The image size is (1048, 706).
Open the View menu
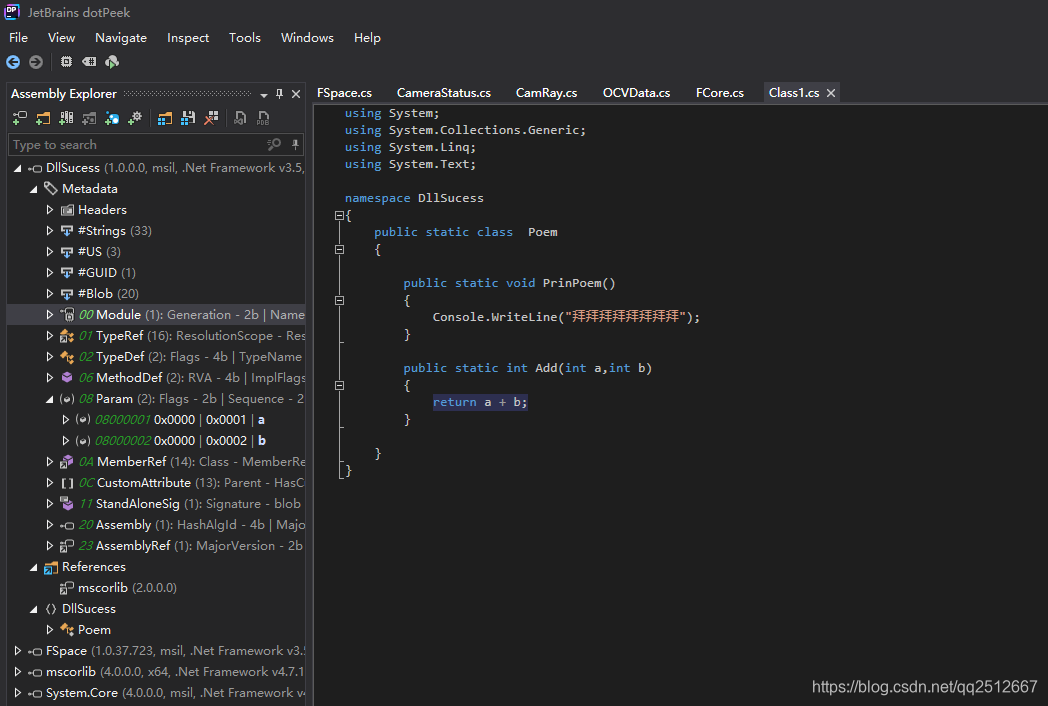61,38
